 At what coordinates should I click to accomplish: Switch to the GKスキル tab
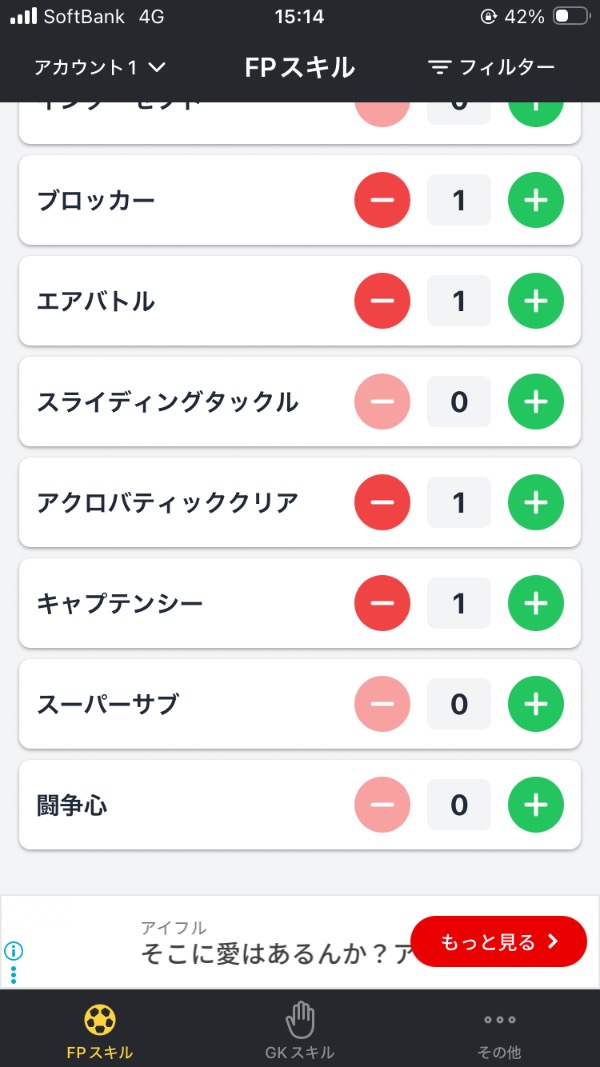click(300, 1031)
